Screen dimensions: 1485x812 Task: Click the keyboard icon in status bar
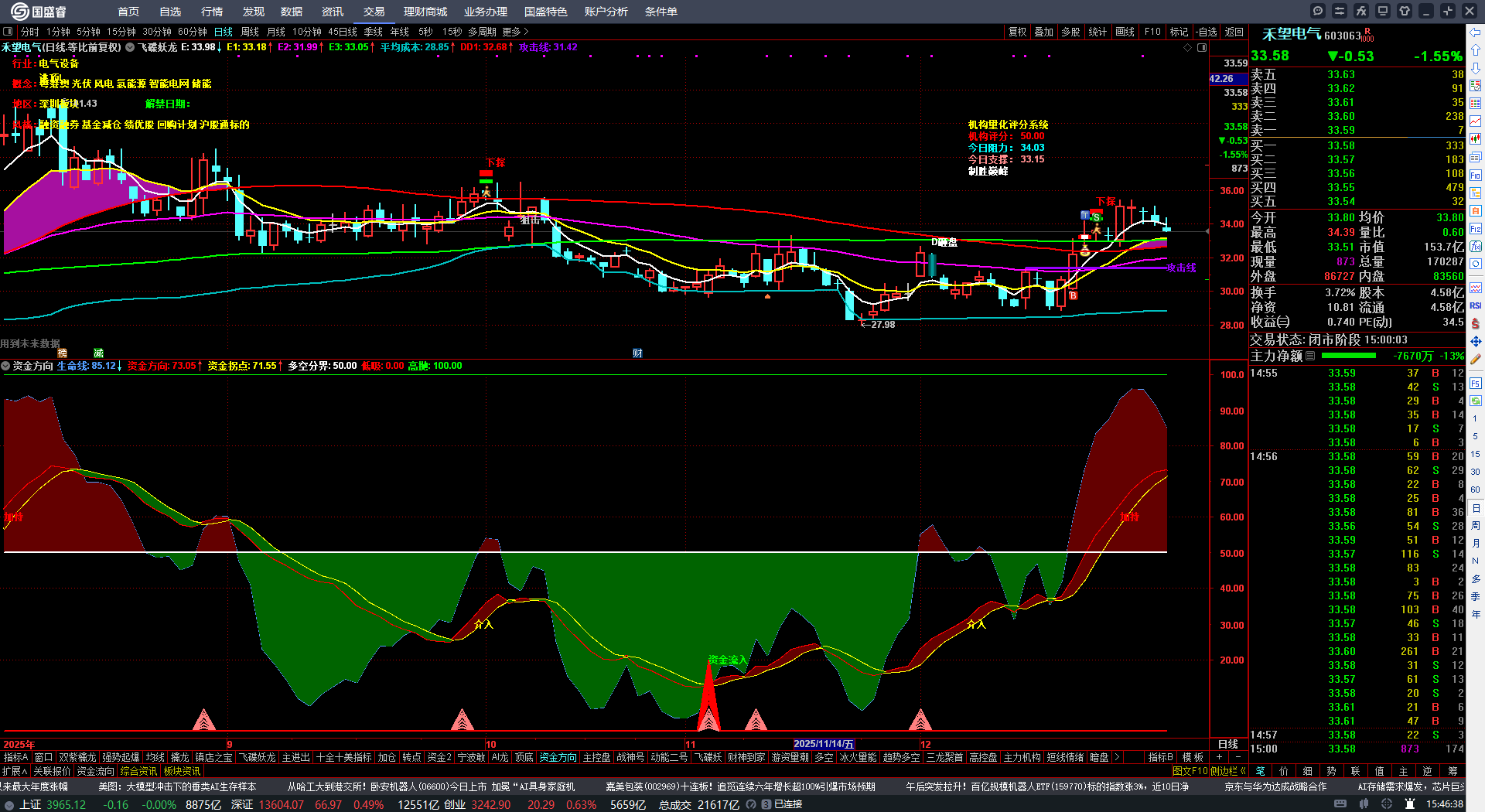tap(1340, 804)
